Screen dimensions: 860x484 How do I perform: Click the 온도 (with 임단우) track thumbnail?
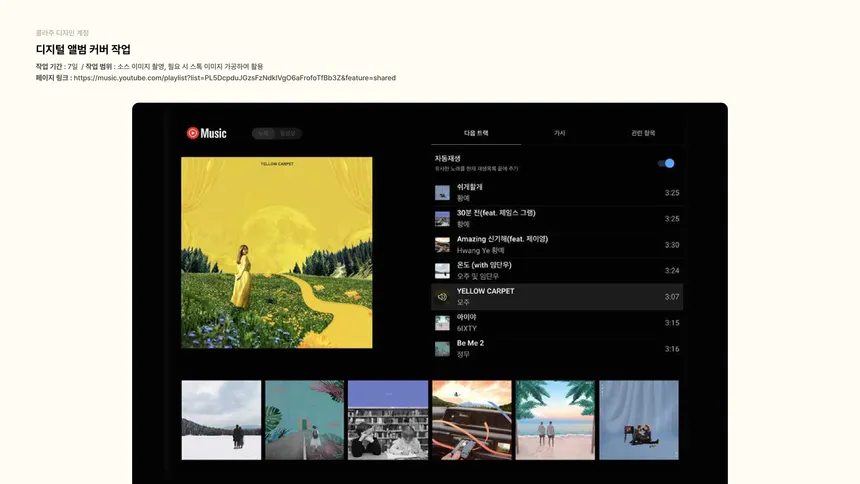tap(442, 271)
